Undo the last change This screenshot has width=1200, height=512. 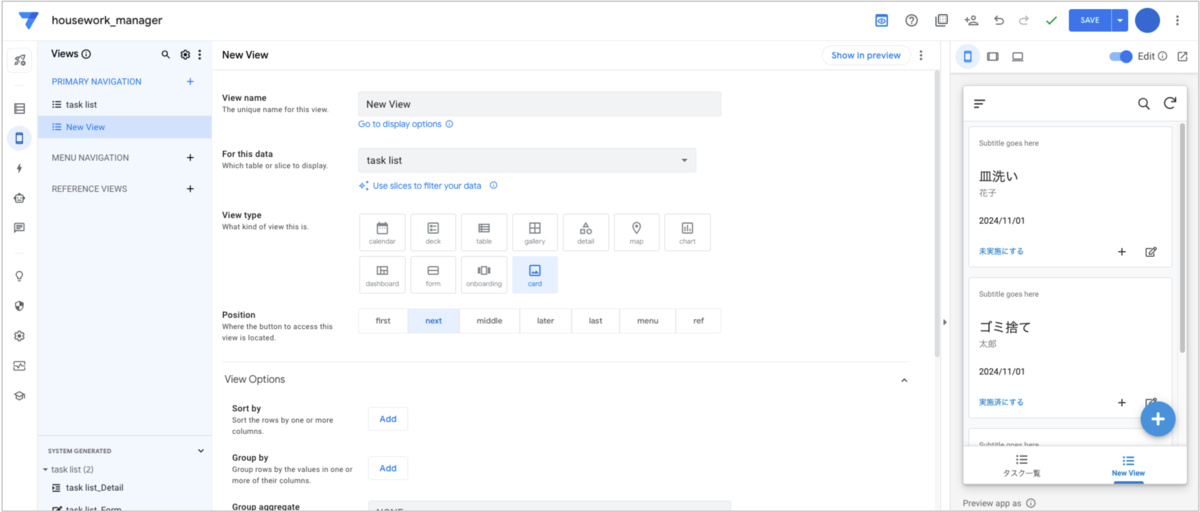coord(998,20)
